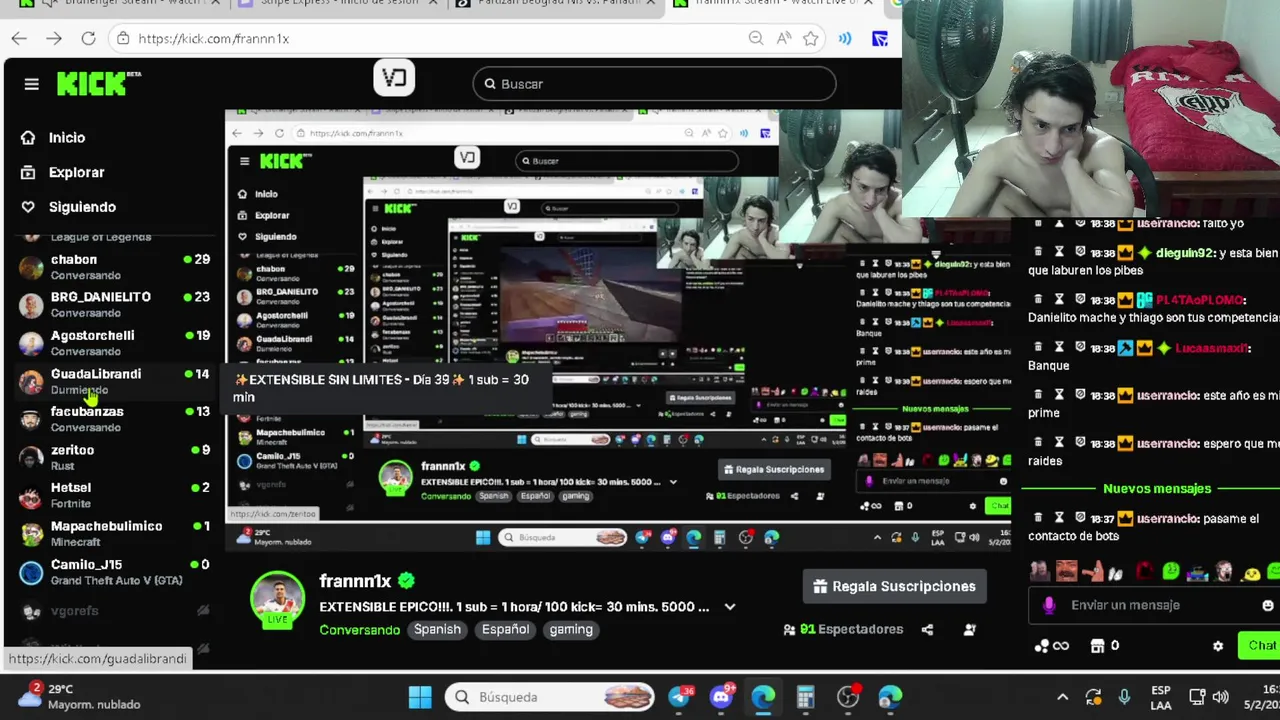This screenshot has height=720, width=1280.
Task: Click frannn1x profile avatar with LIVE badge
Action: 277,599
